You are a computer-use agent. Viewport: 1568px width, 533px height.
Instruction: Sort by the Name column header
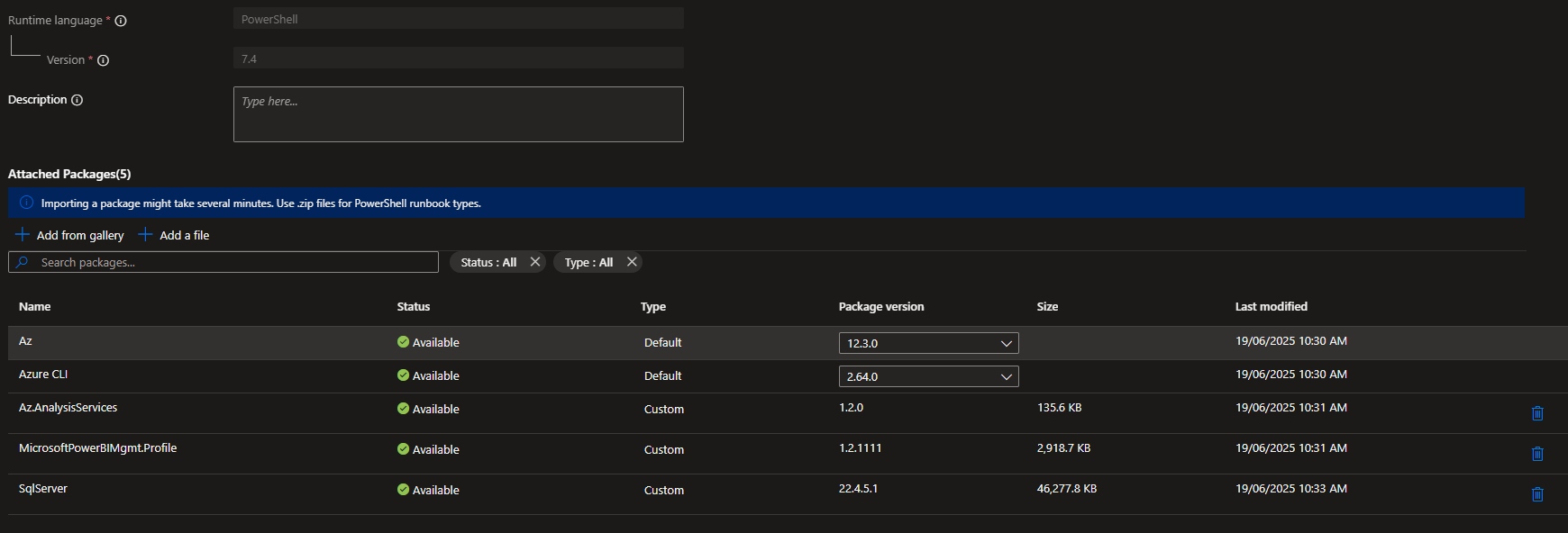pyautogui.click(x=35, y=306)
